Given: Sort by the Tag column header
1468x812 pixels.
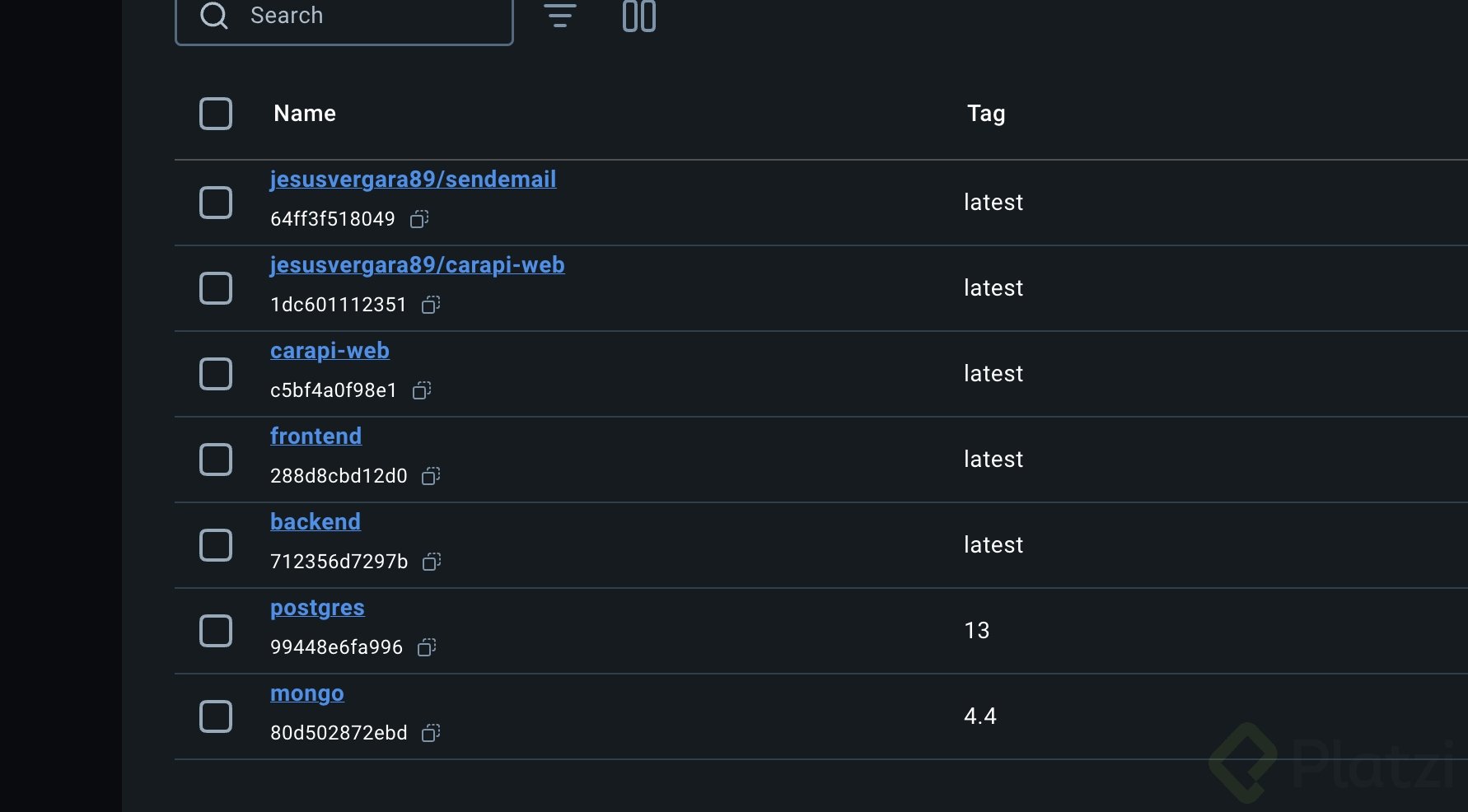Looking at the screenshot, I should (986, 114).
